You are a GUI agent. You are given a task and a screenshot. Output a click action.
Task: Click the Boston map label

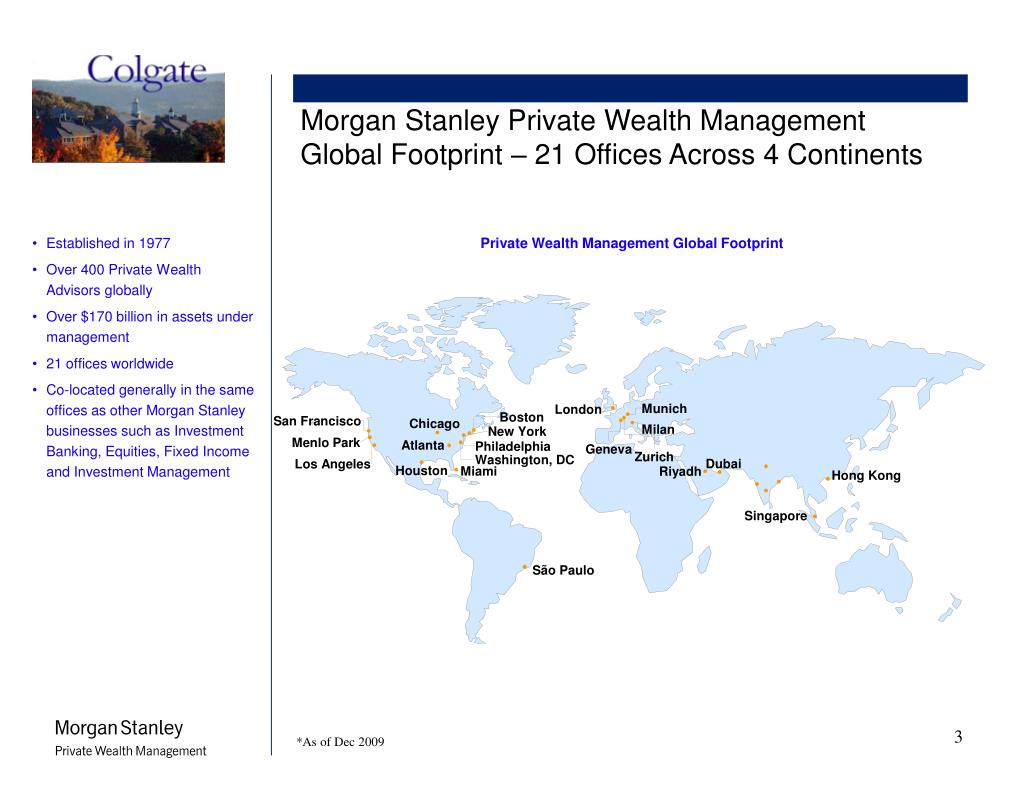pos(521,417)
